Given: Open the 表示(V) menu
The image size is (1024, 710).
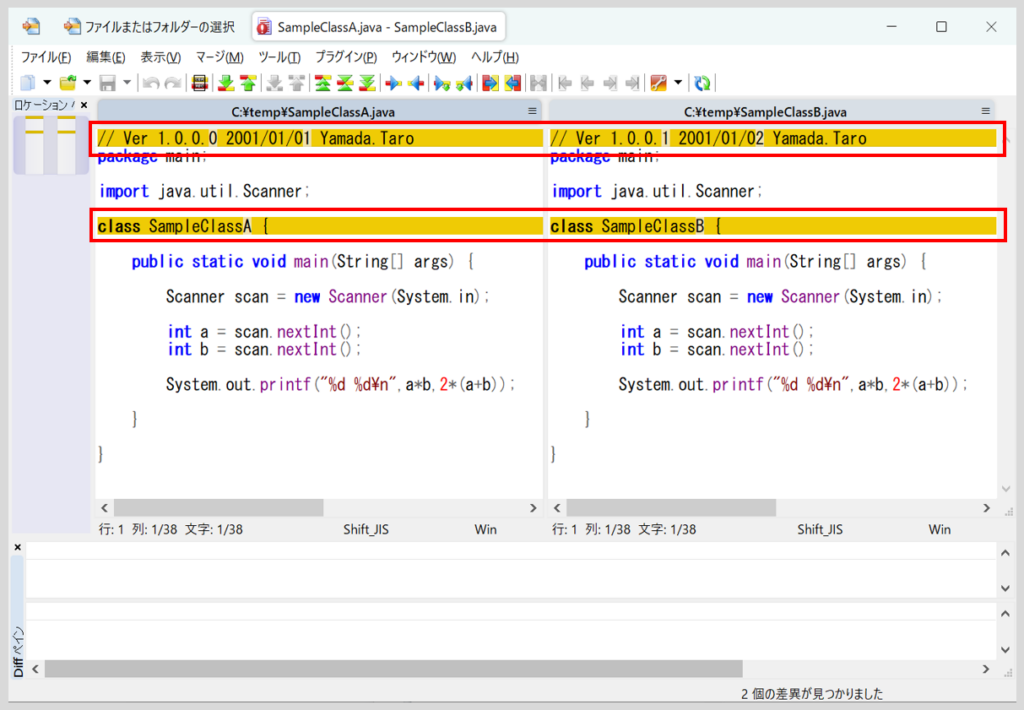Looking at the screenshot, I should pyautogui.click(x=161, y=57).
